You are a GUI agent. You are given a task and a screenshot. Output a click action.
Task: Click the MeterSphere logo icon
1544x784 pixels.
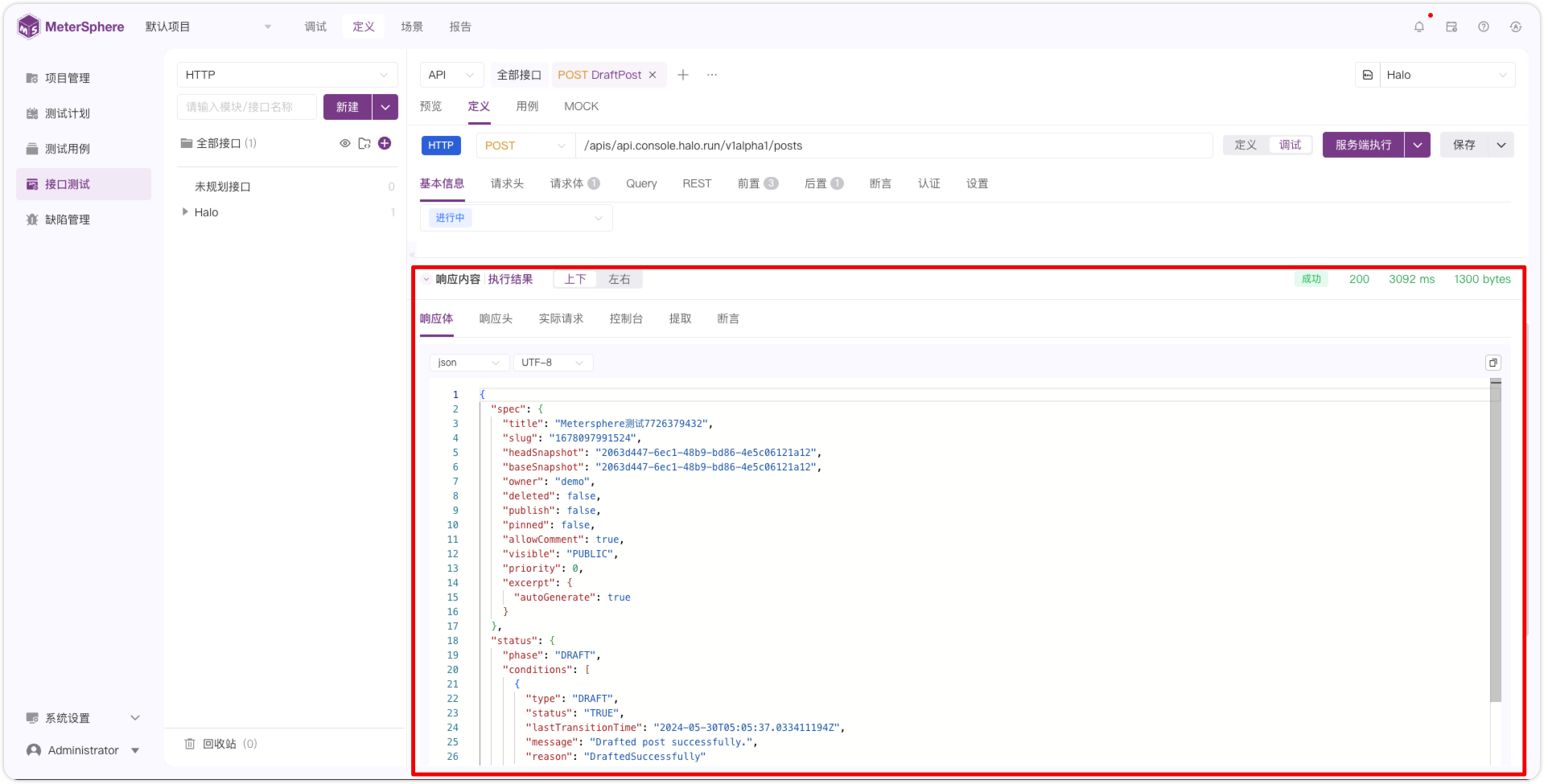click(x=29, y=27)
